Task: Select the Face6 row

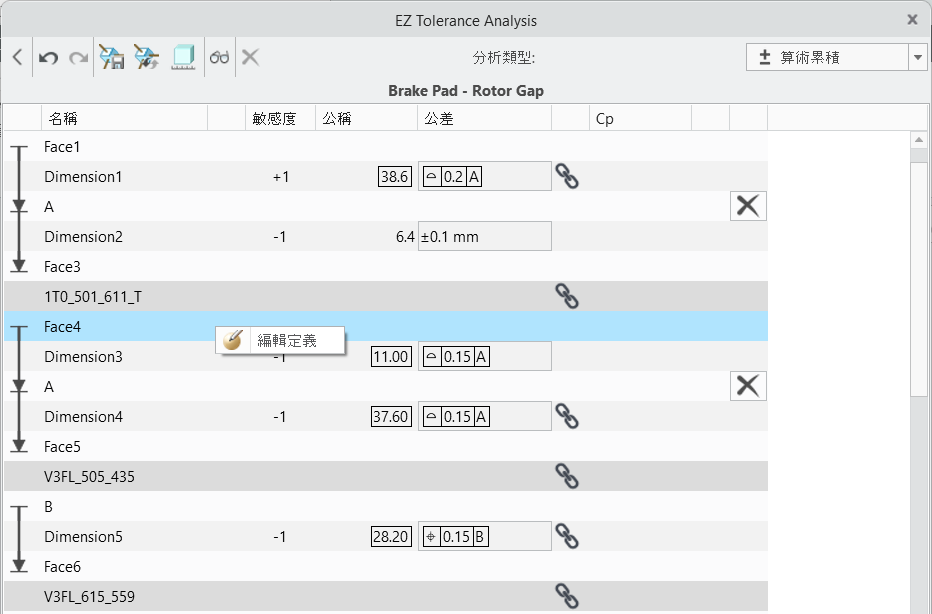Action: [386, 567]
